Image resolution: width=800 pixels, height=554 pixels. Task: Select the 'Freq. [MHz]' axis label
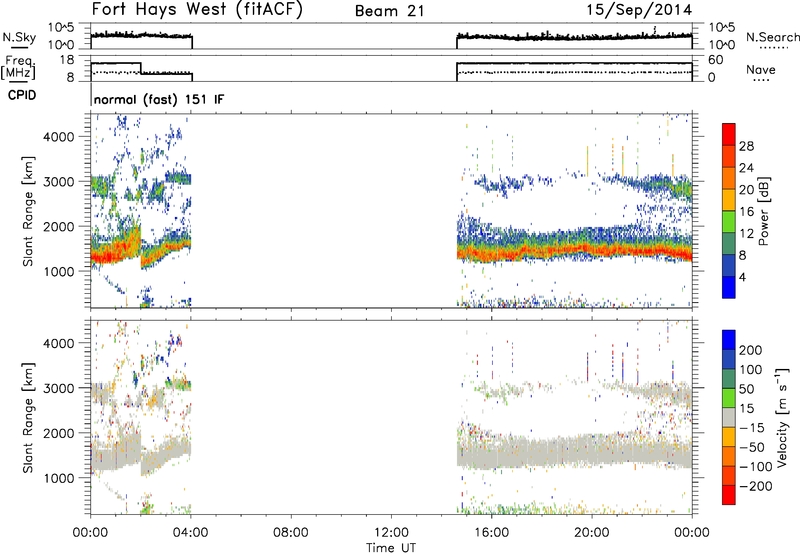tap(19, 67)
